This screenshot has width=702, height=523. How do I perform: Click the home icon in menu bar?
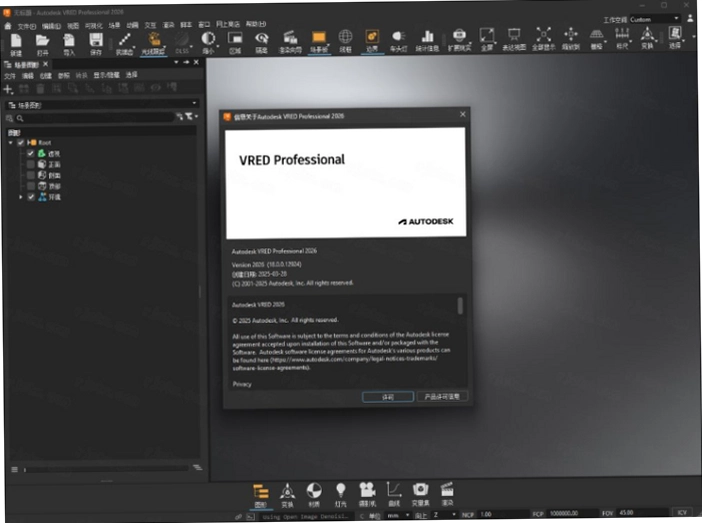8,26
